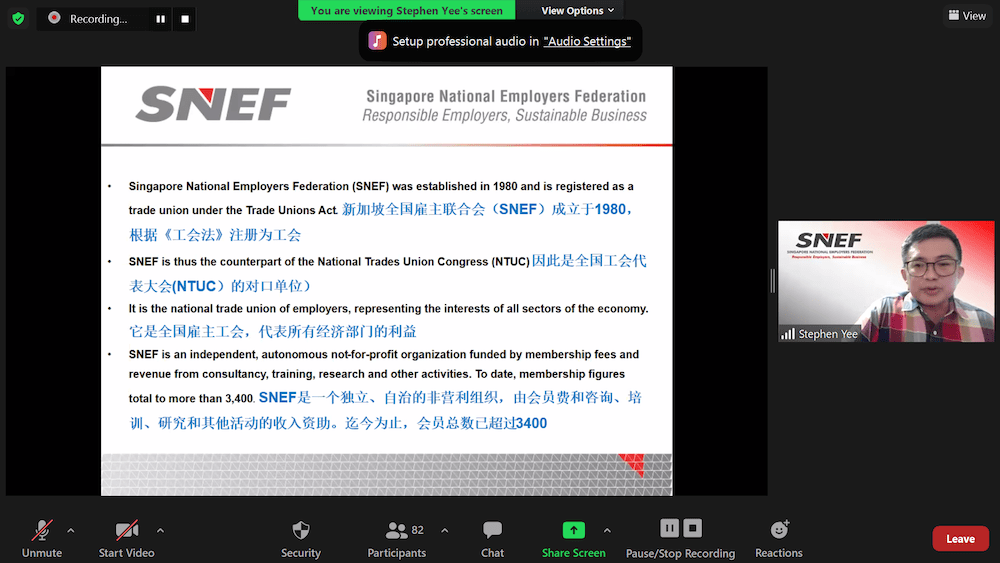Click Pause/Stop Recording toolbar control
This screenshot has height=563, width=1000.
(x=680, y=537)
